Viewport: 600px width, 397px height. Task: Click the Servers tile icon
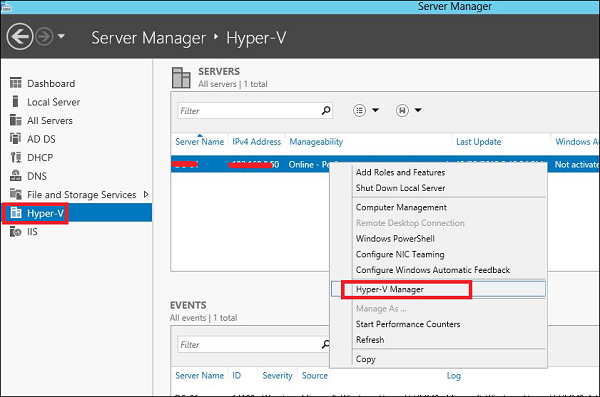click(x=181, y=78)
